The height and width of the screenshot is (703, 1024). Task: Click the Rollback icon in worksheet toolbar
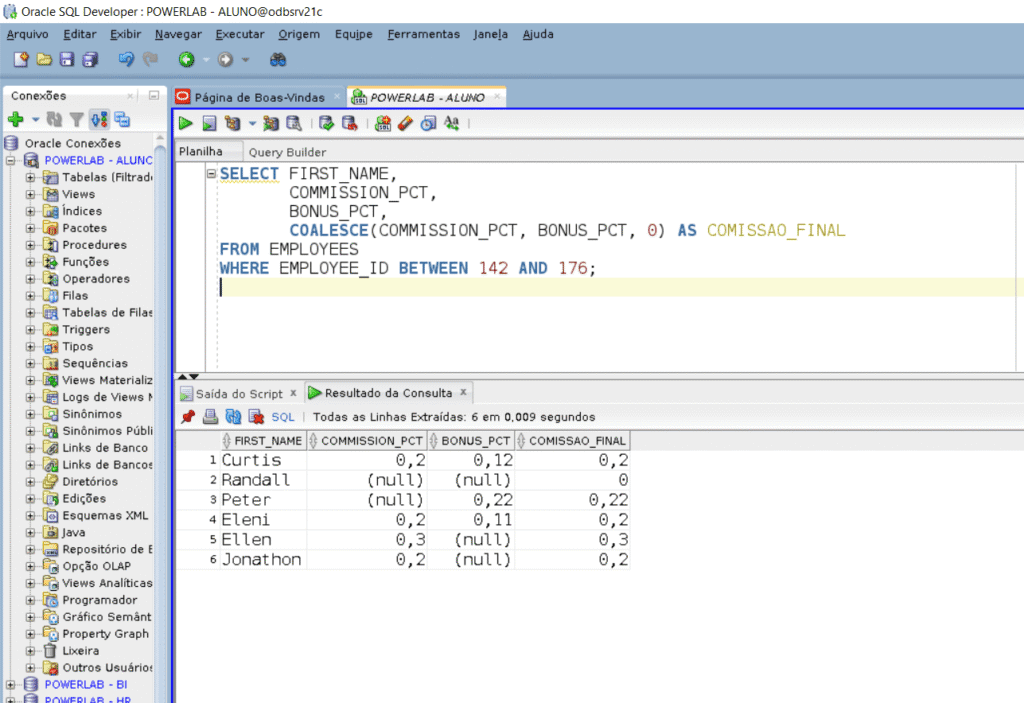348,124
